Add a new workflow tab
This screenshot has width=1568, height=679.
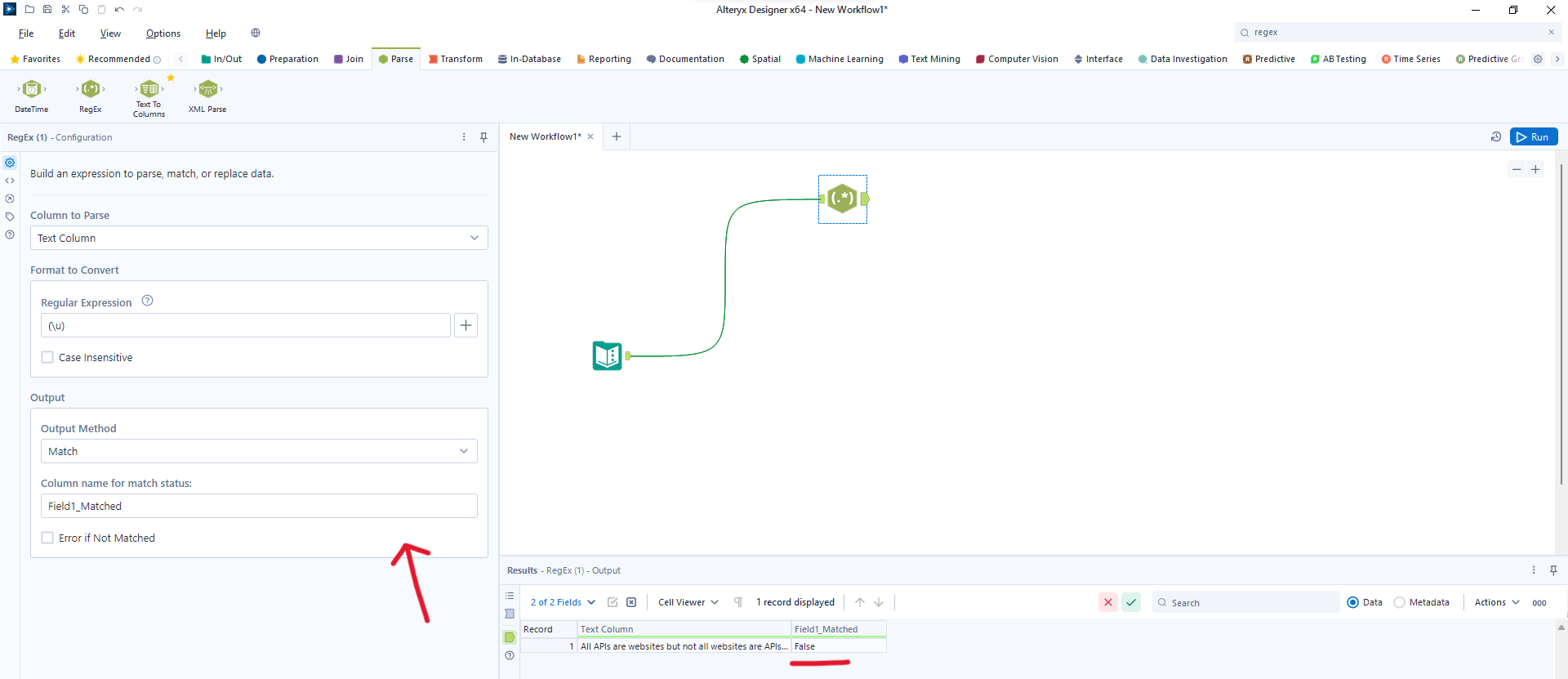[617, 136]
